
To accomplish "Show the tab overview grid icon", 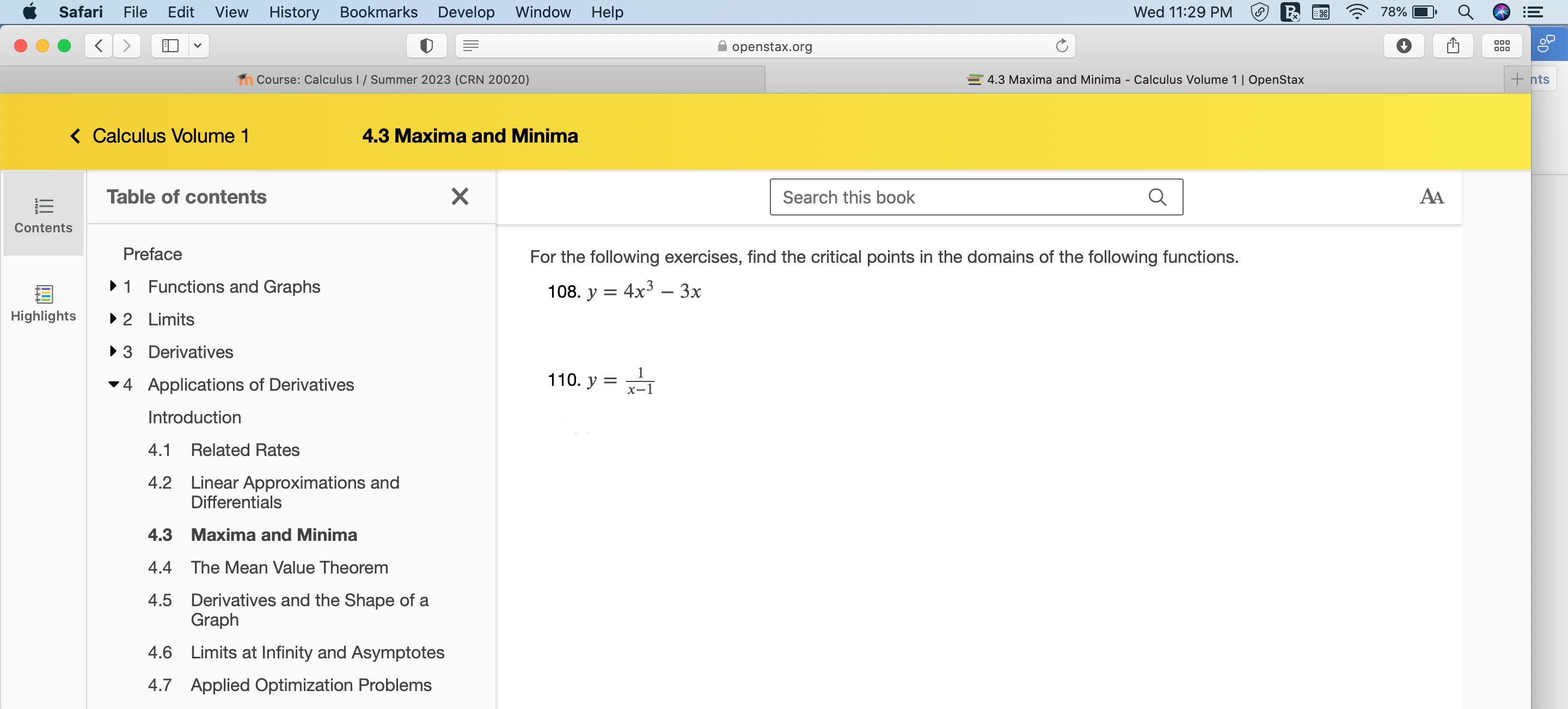I will pos(1502,46).
